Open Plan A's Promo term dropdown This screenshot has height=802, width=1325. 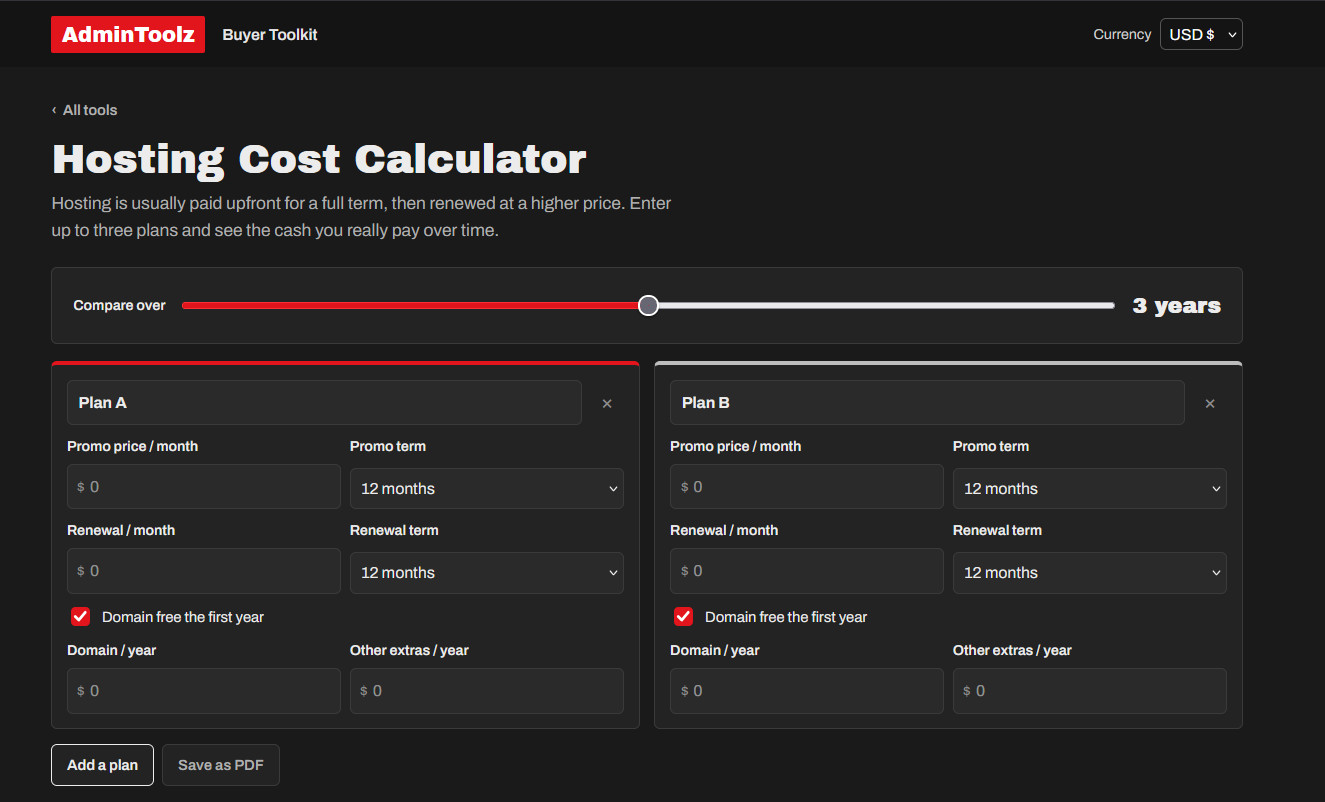(487, 488)
